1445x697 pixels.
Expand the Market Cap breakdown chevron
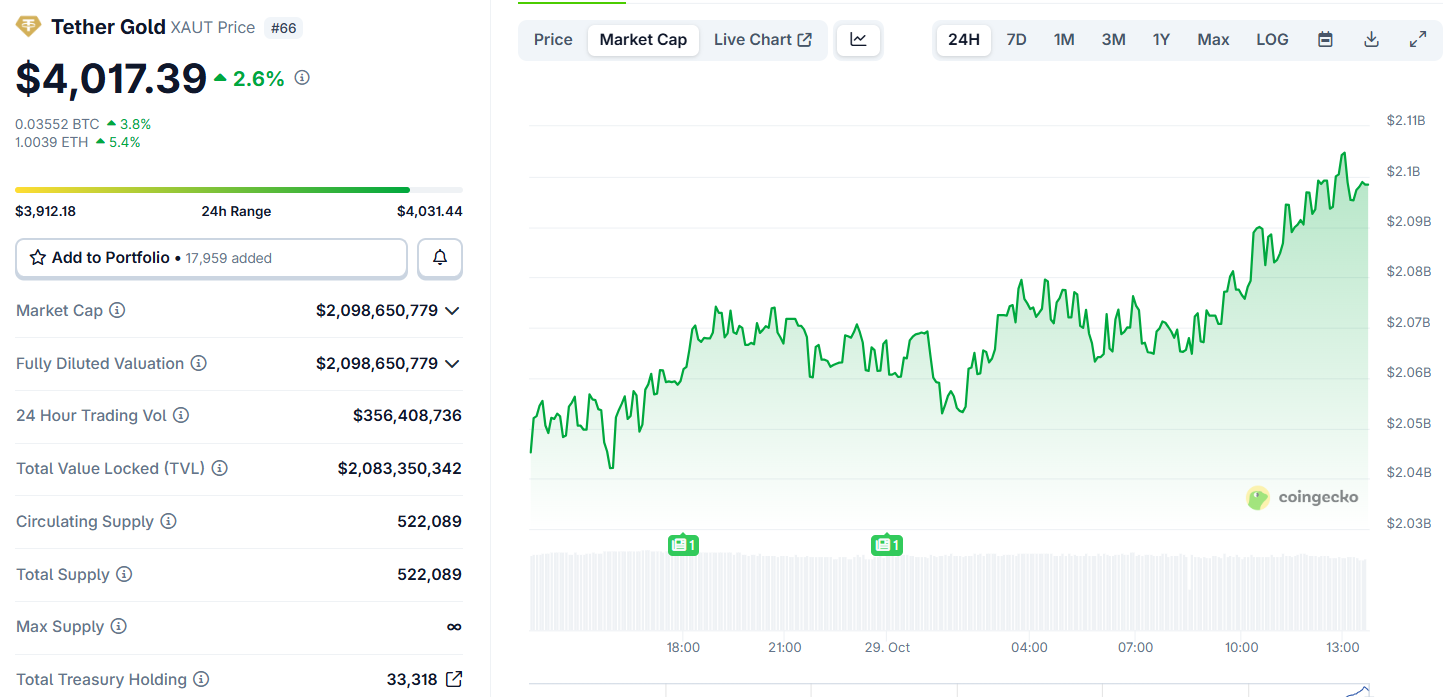point(451,310)
